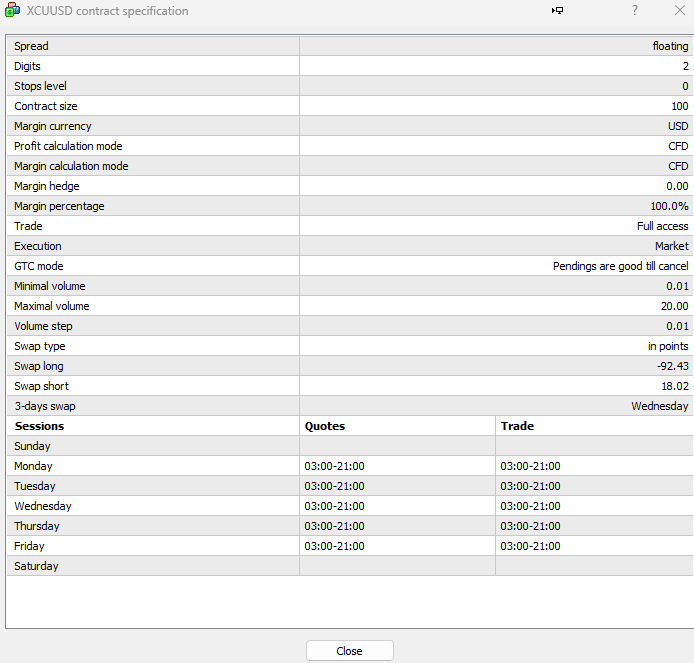Click the Trade column header in sessions
Viewport: 694px width, 663px height.
[x=517, y=426]
